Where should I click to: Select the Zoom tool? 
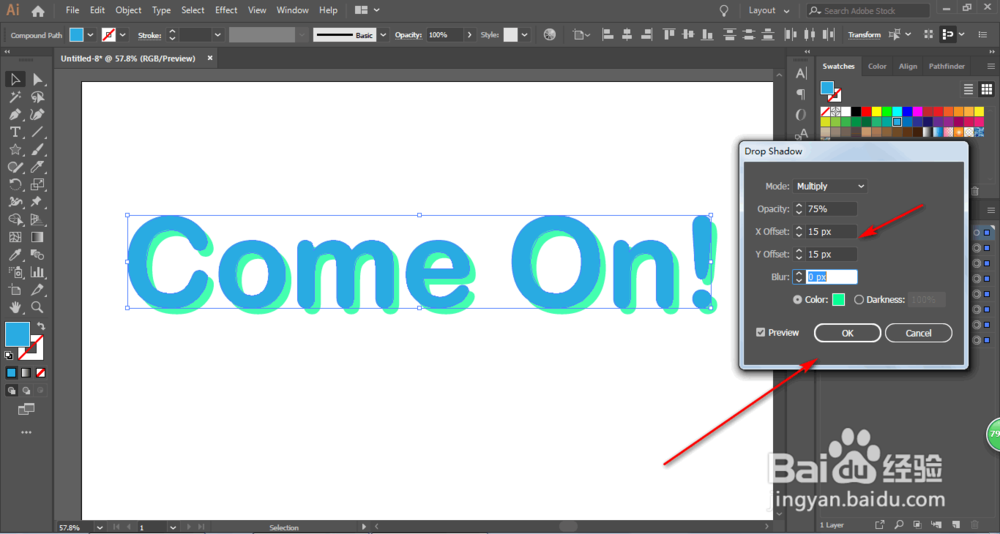pos(38,308)
